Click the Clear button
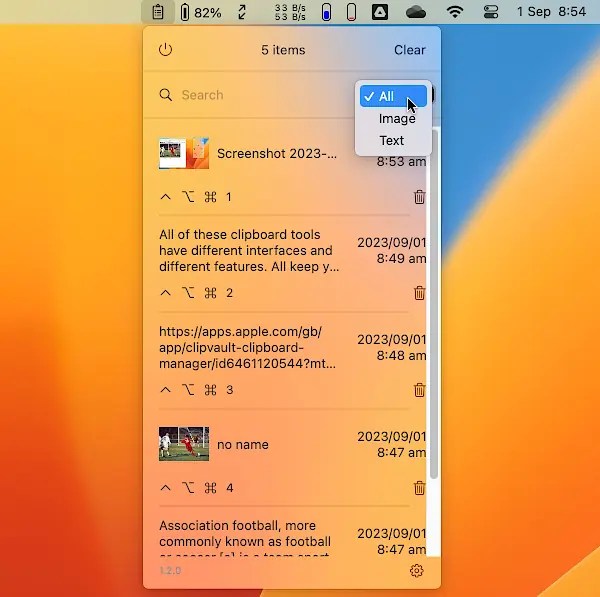 pyautogui.click(x=409, y=50)
